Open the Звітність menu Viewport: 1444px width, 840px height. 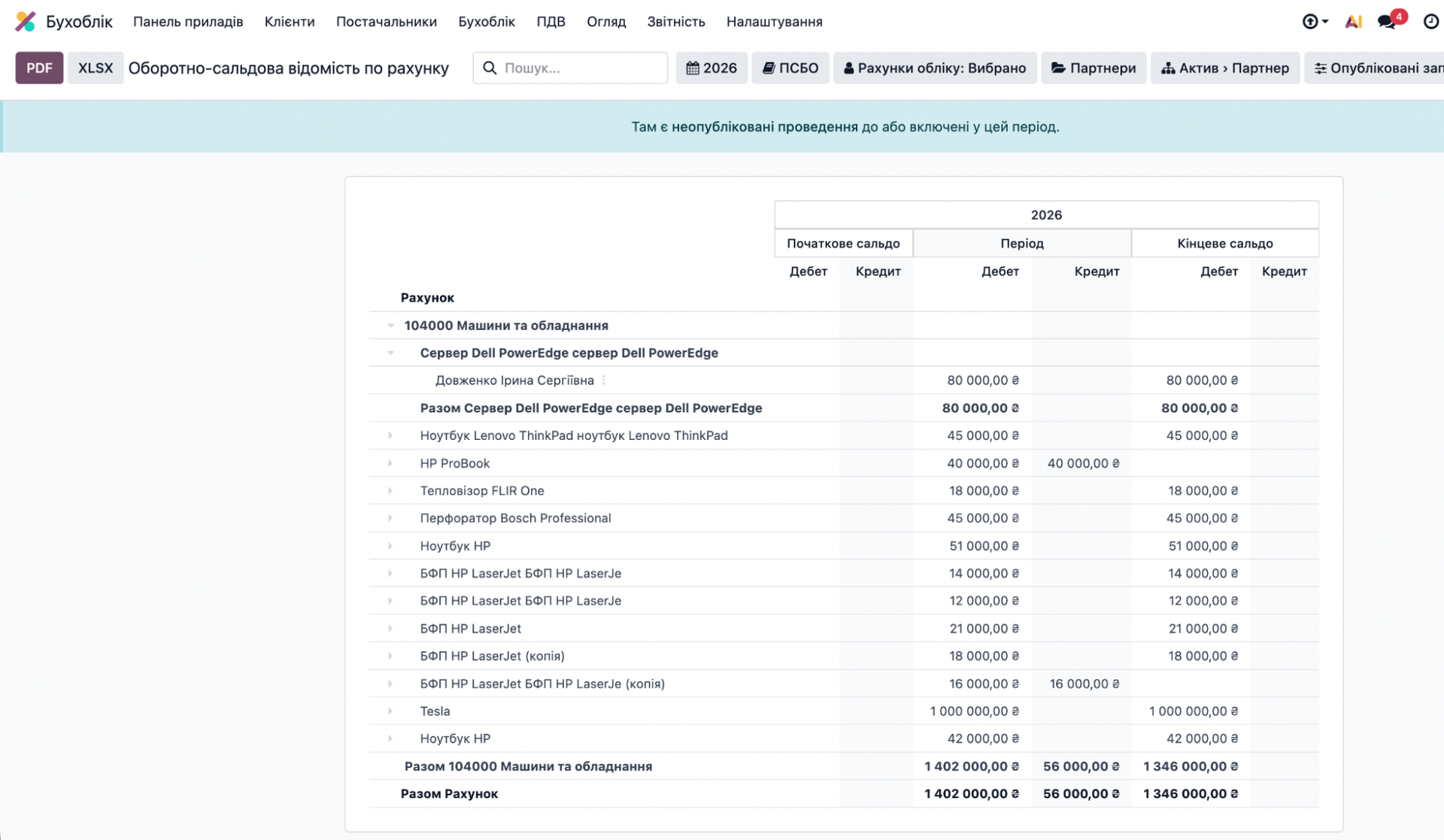pos(676,22)
